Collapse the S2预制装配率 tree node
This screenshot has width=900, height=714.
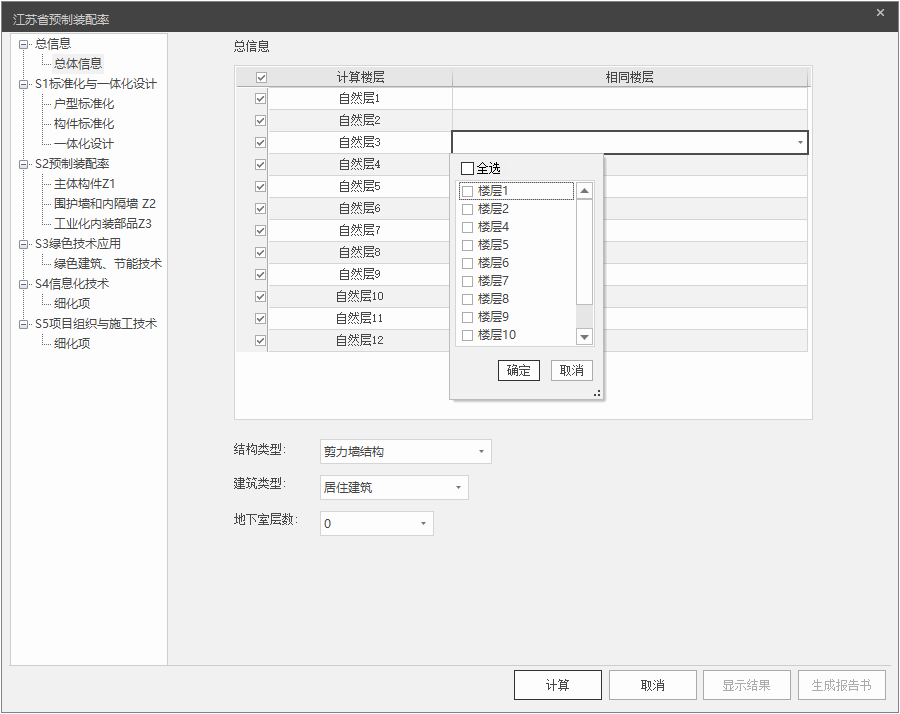24,164
